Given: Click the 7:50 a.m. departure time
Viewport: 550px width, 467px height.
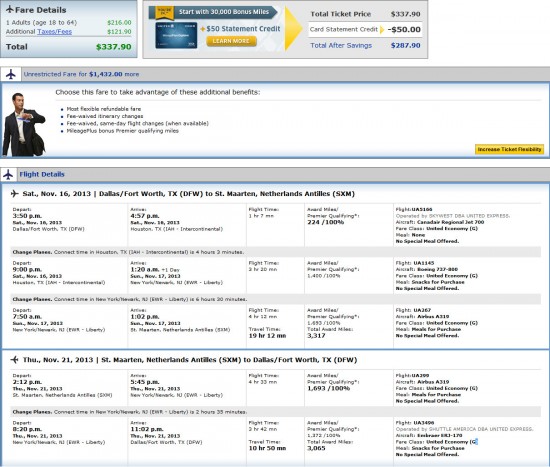Looking at the screenshot, I should pos(27,316).
